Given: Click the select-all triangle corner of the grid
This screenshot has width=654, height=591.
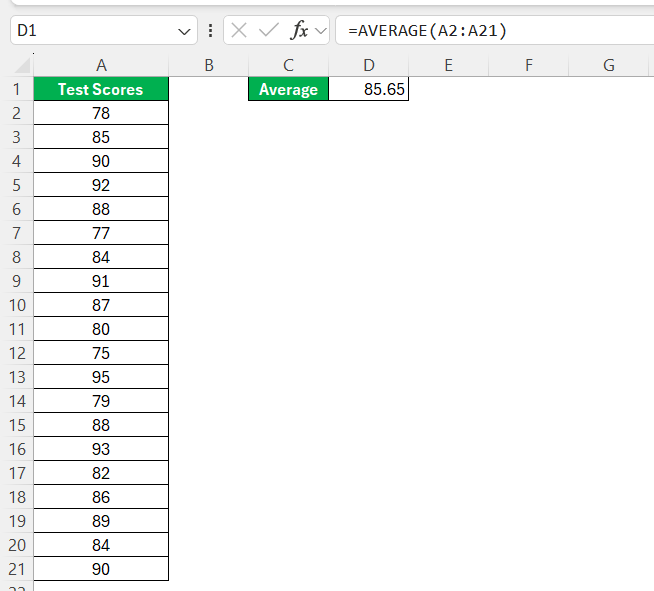Looking at the screenshot, I should click(x=22, y=66).
